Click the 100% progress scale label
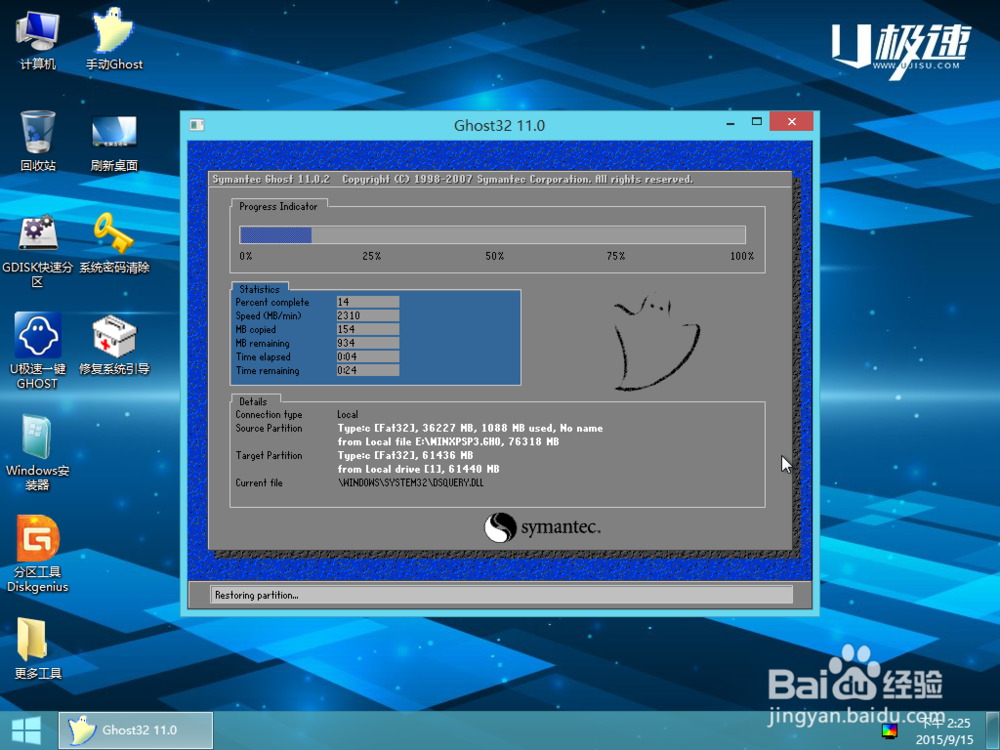Screen dimensions: 1000x750 point(742,256)
